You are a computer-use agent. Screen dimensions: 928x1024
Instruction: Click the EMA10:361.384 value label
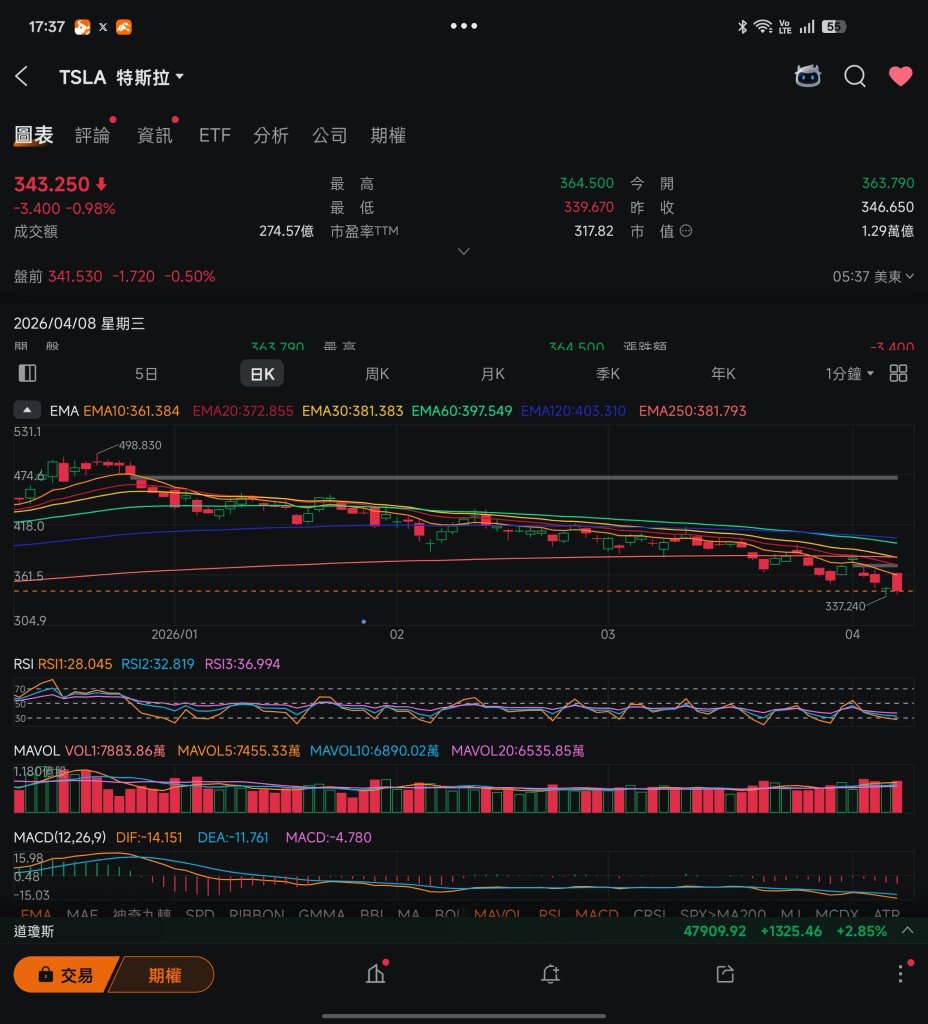tap(131, 411)
